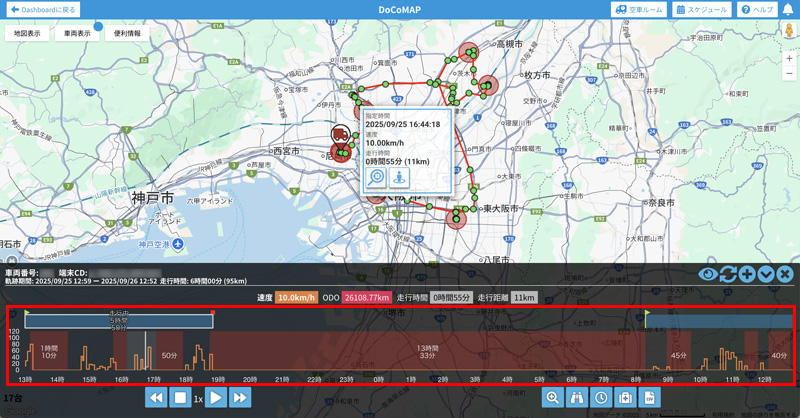This screenshot has height=418, width=800.
Task: Toggle track visibility with the eye icon
Action: [708, 274]
